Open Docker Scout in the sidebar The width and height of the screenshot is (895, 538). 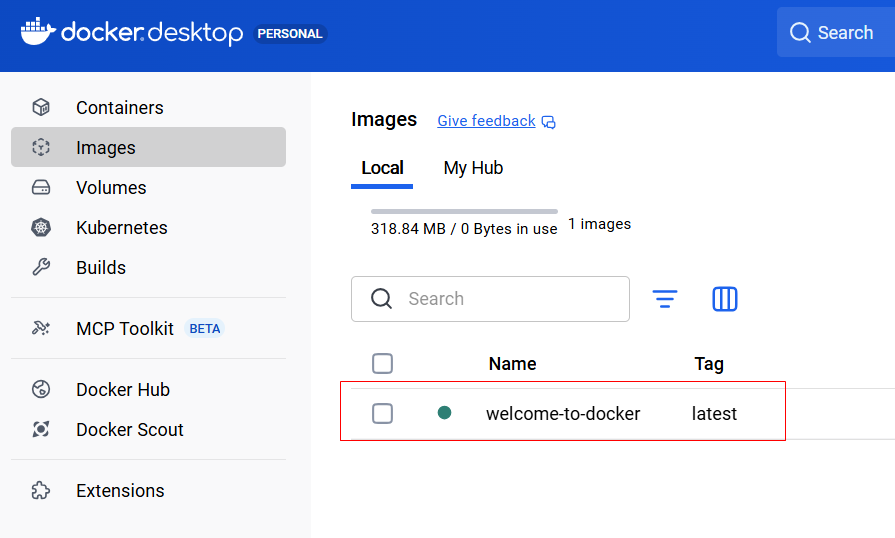coord(148,429)
